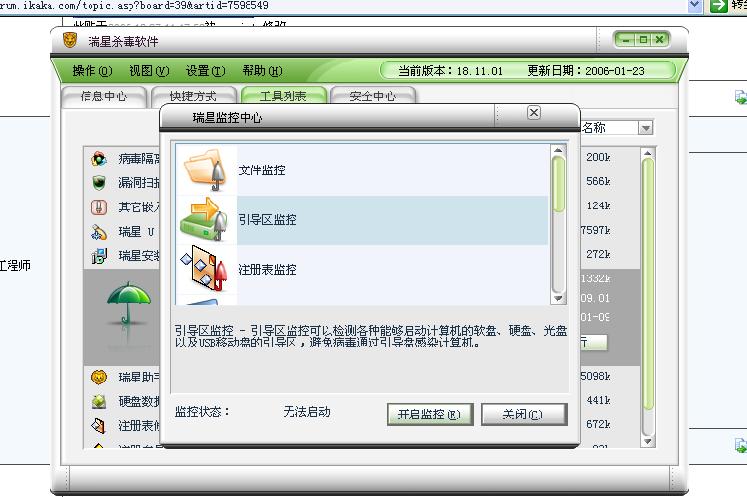Click the green umbrella icon
The width and height of the screenshot is (747, 497).
click(129, 305)
